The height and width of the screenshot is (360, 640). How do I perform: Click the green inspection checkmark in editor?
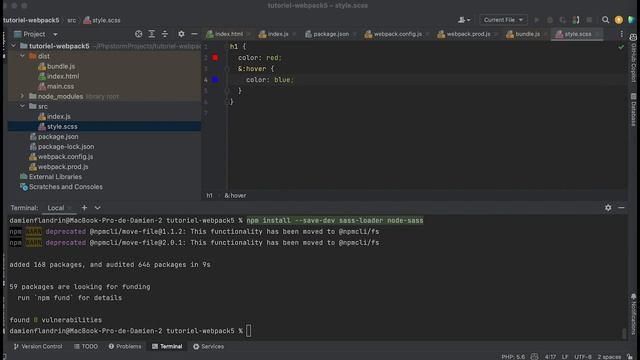coord(621,47)
